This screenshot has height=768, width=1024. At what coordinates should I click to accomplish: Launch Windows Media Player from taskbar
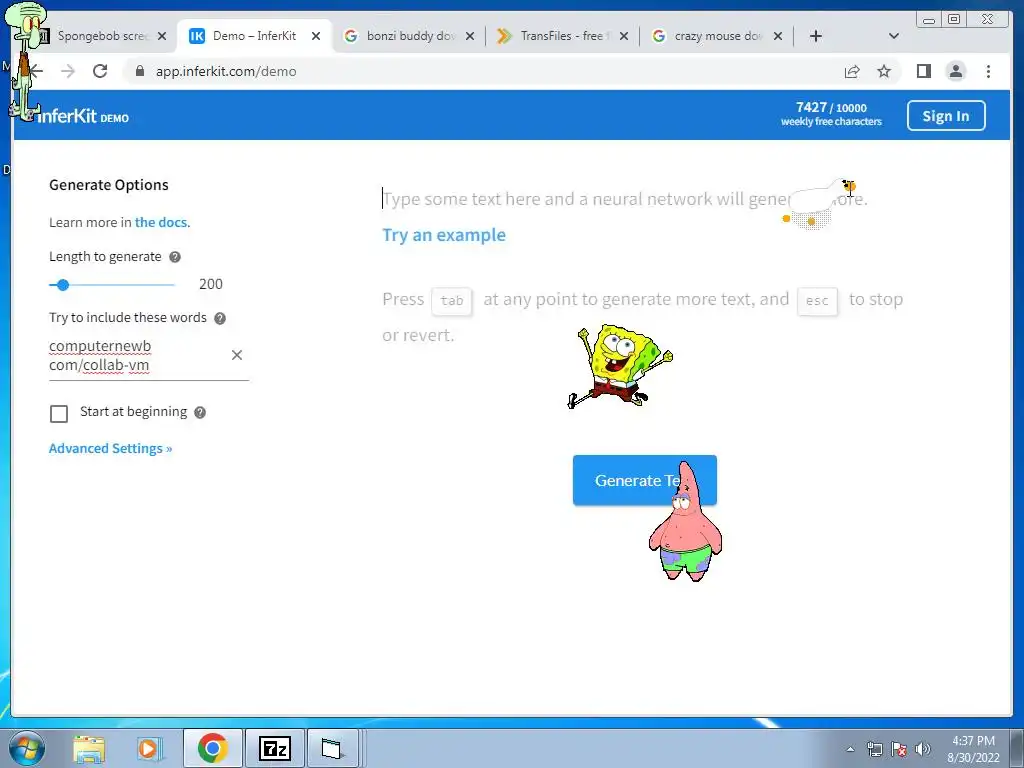click(148, 748)
